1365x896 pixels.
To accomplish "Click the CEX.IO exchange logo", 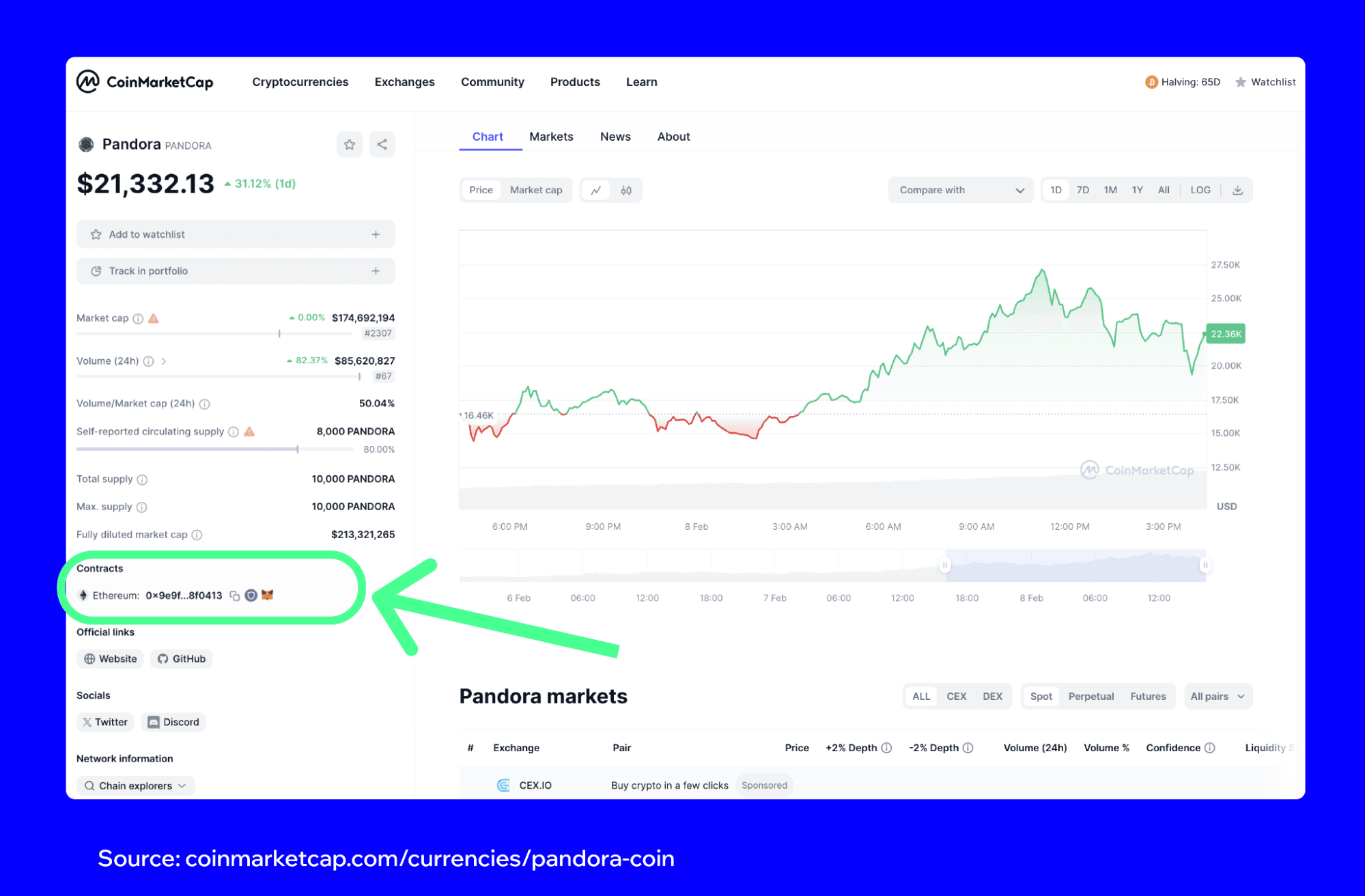I will [503, 785].
